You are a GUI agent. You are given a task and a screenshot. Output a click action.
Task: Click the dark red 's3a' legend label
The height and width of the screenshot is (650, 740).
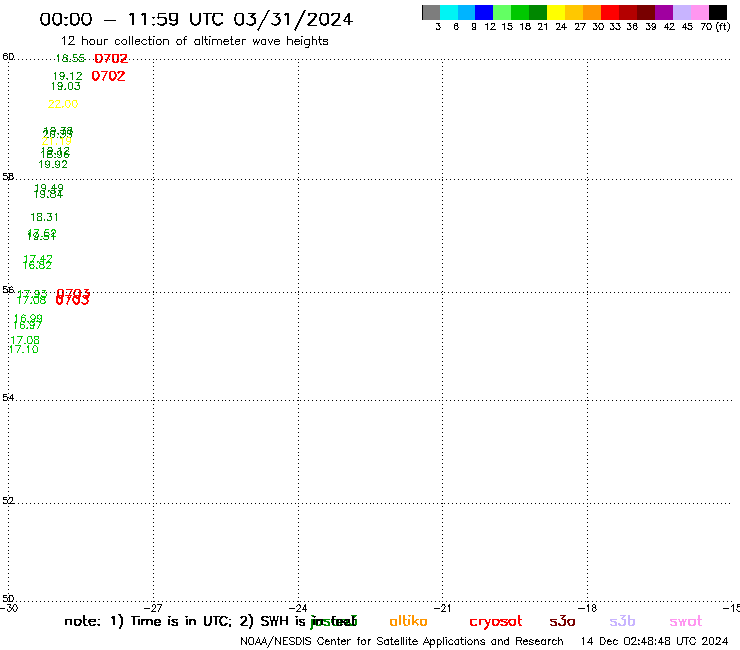click(562, 621)
